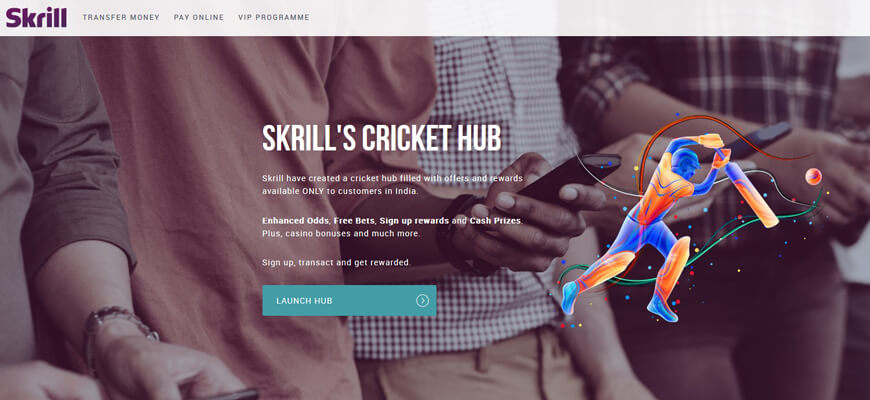870x400 pixels.
Task: Open the Transfer Money menu
Action: coord(121,17)
